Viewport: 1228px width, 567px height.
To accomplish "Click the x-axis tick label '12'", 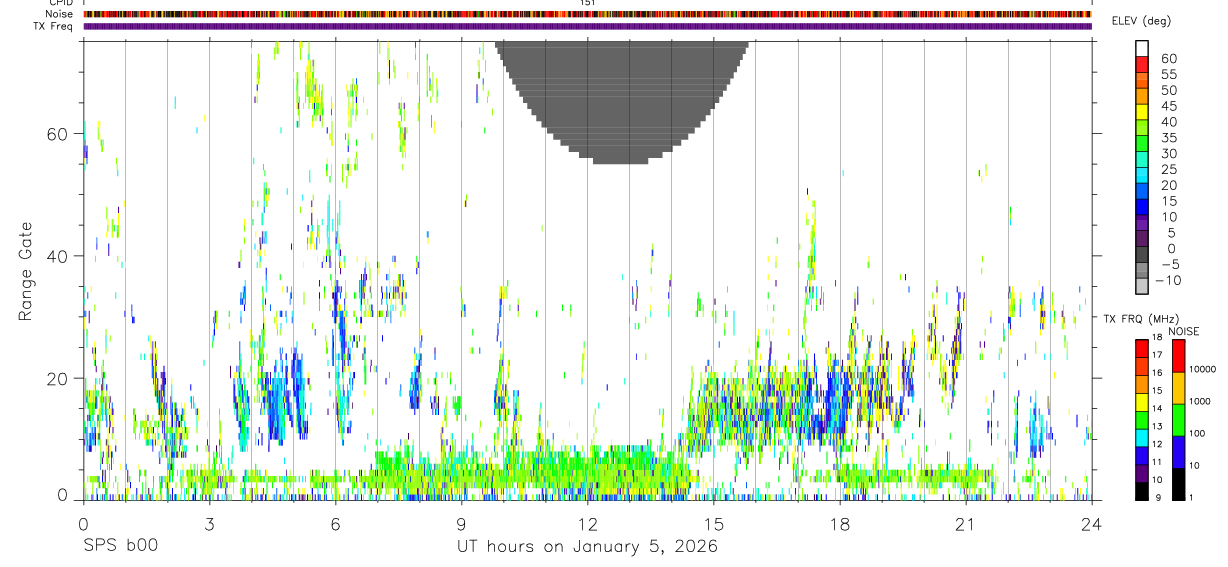I will coord(587,525).
